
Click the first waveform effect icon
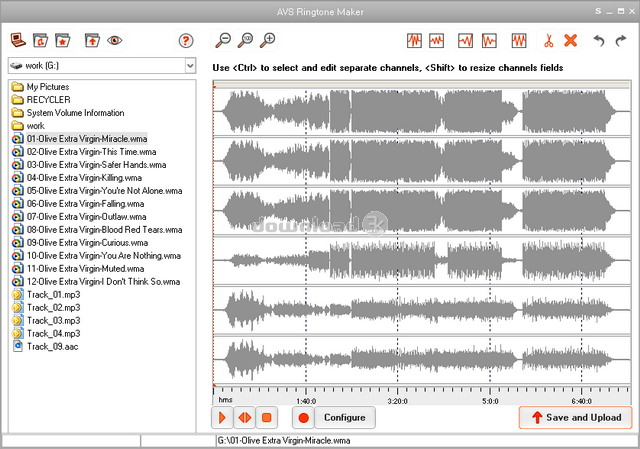tap(414, 40)
